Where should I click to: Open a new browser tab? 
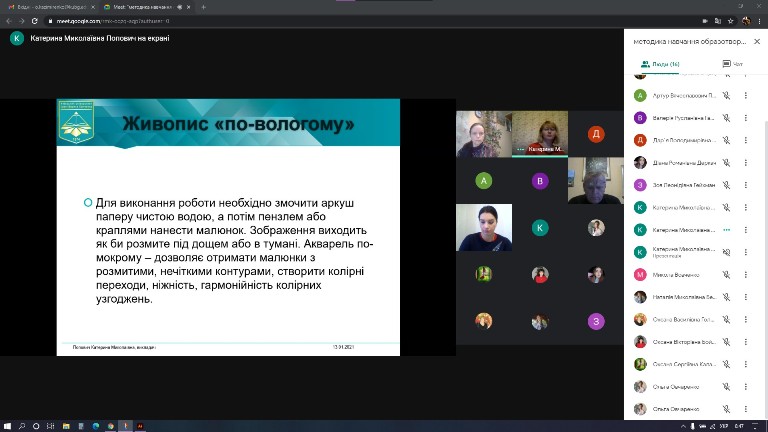[x=203, y=7]
